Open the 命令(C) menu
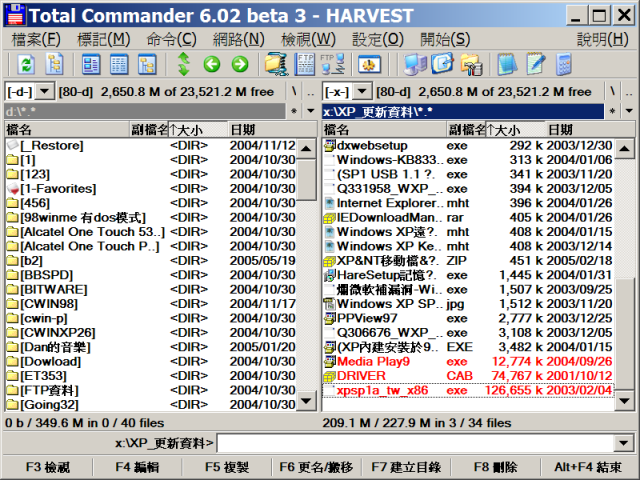The image size is (640, 480). 172,40
